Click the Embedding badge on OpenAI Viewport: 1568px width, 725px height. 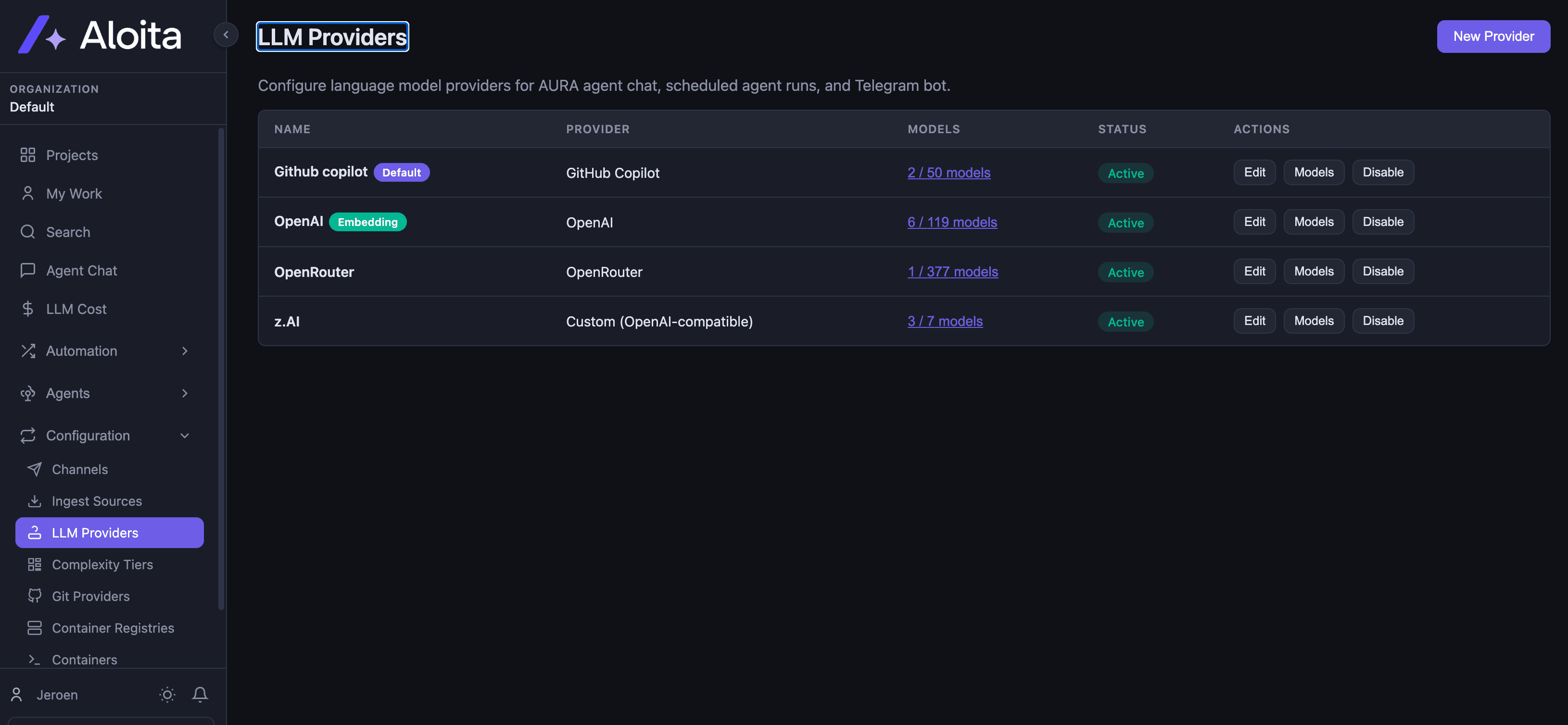[x=367, y=222]
